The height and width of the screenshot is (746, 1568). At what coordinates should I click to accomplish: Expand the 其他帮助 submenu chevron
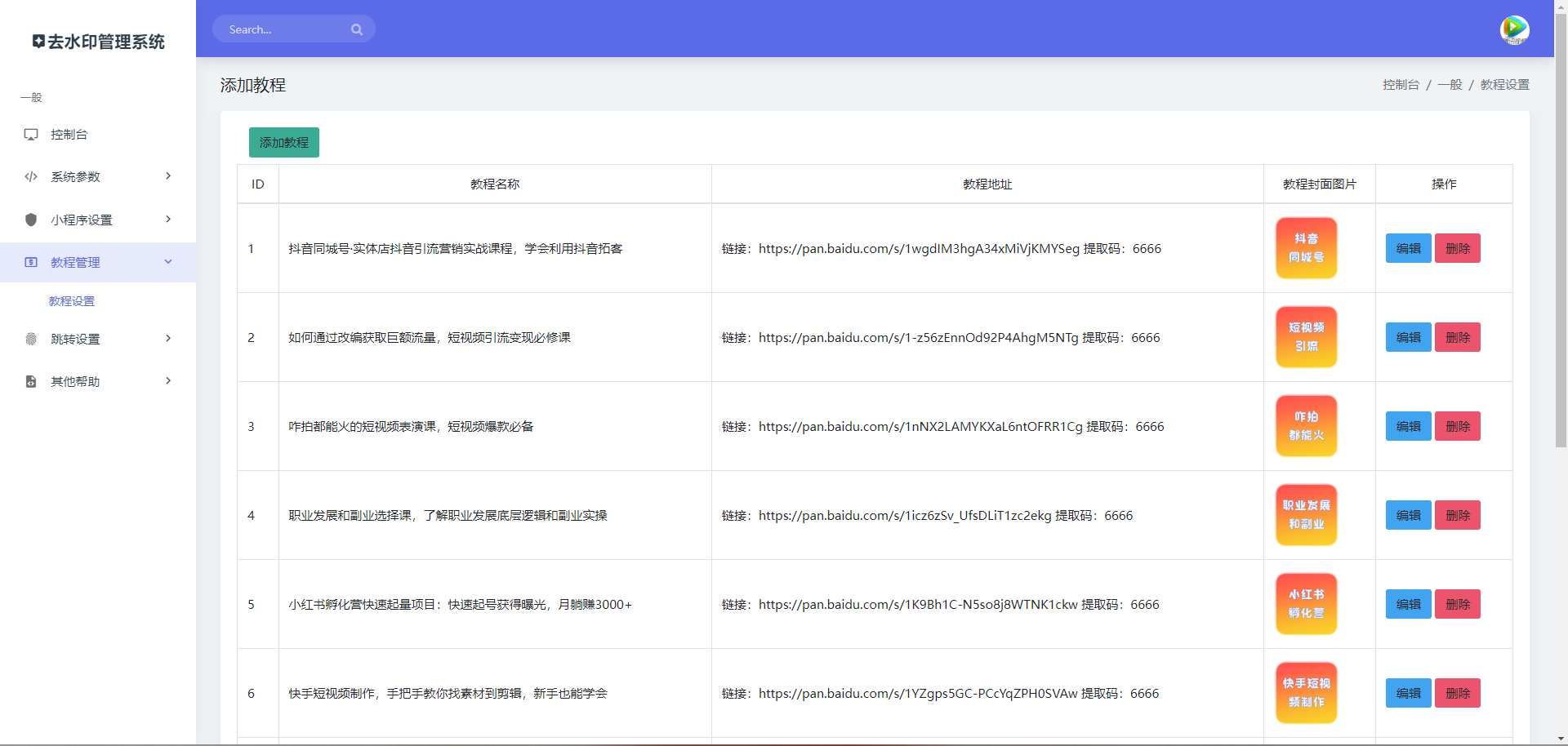pyautogui.click(x=168, y=380)
